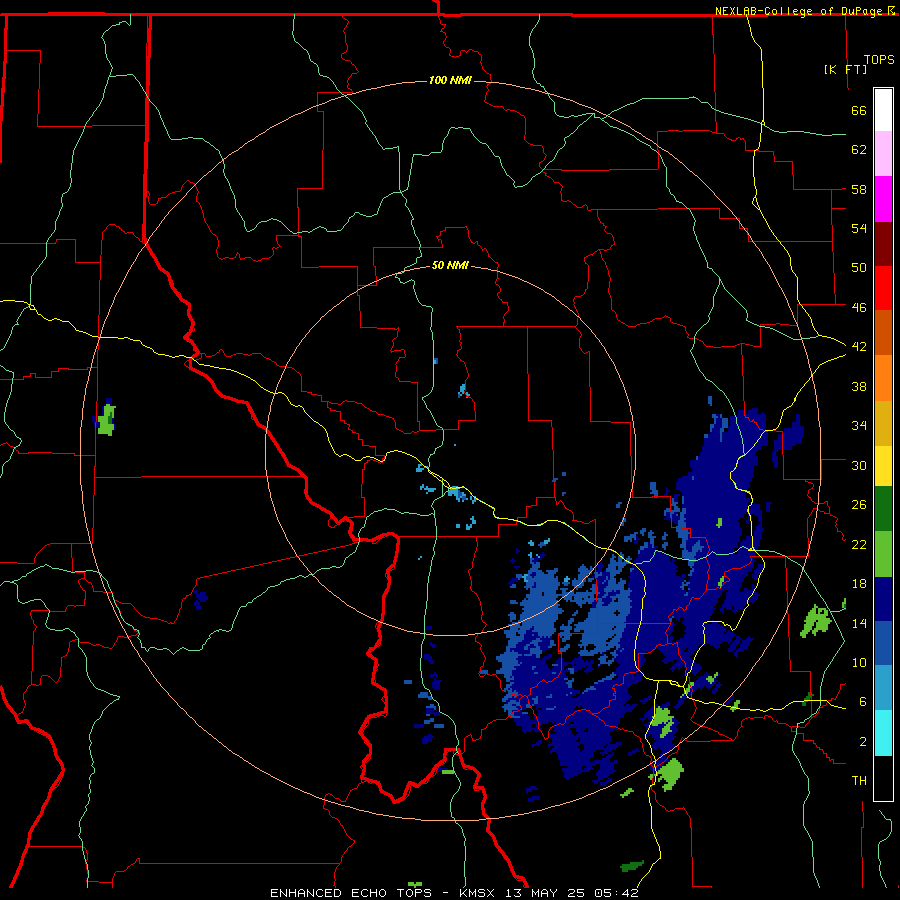Click the '46' legend value
The height and width of the screenshot is (900, 900).
859,308
